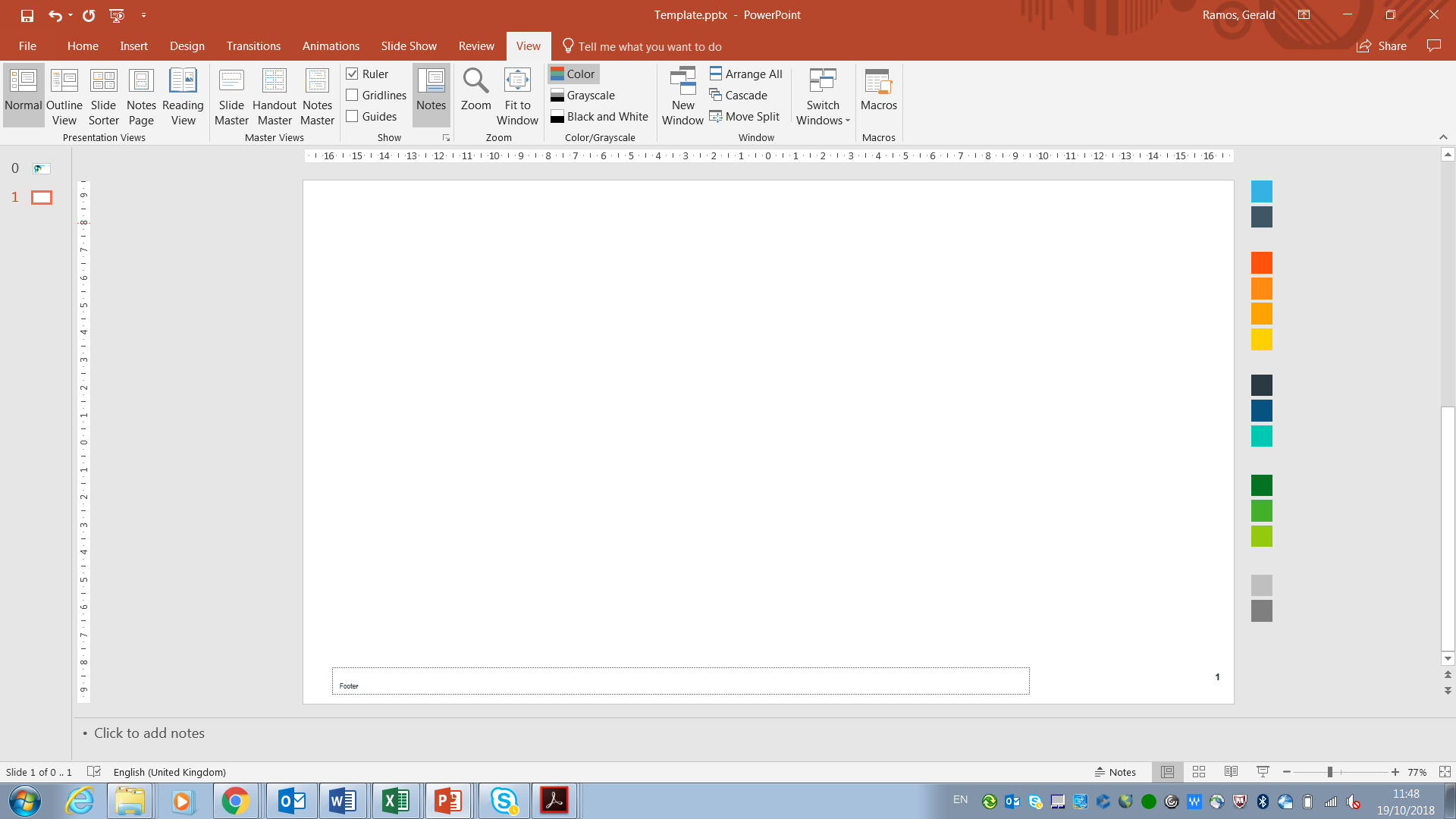Viewport: 1456px width, 819px height.
Task: Open the Notes Master view
Action: [x=317, y=96]
